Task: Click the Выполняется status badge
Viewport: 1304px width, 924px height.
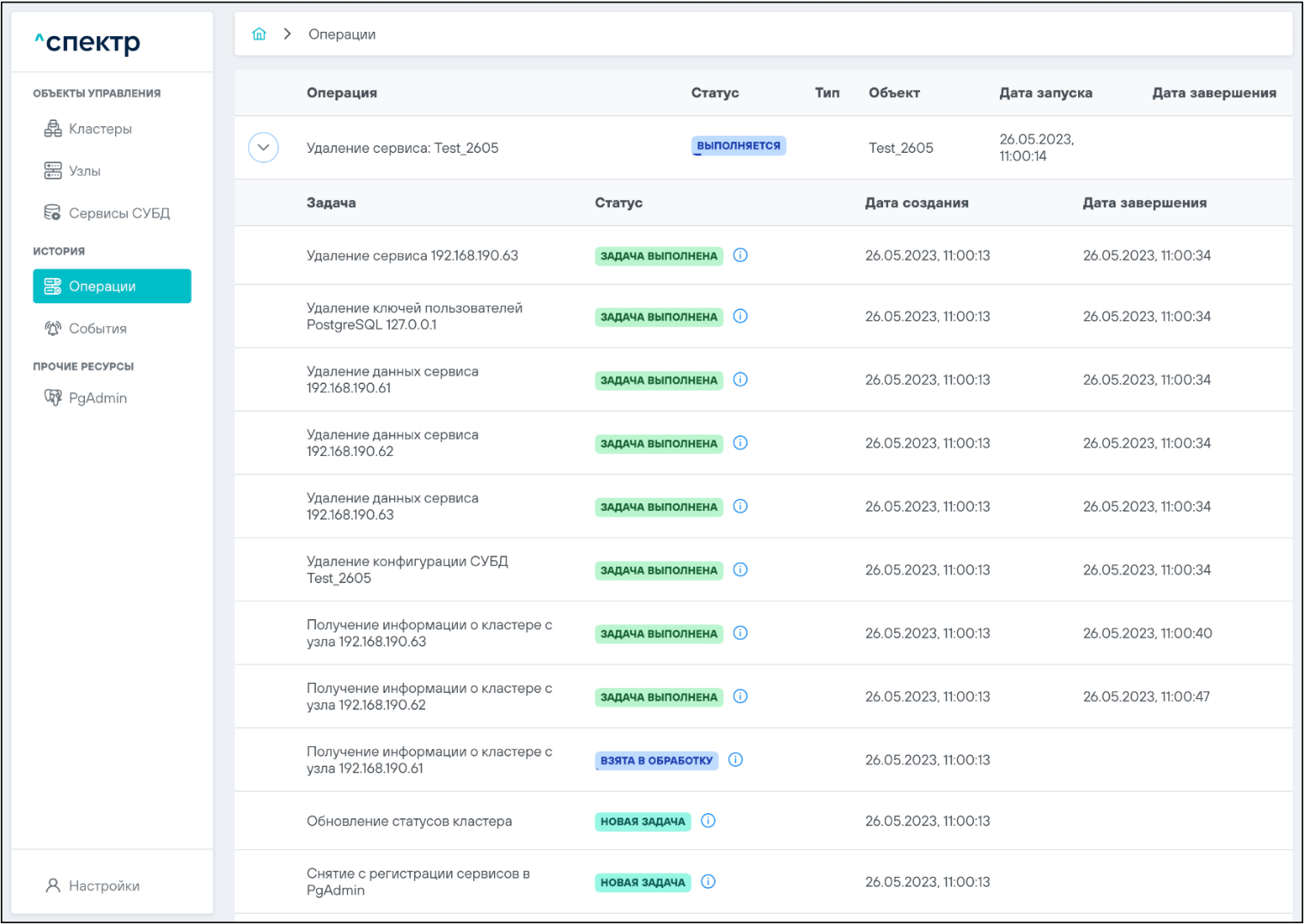Action: pos(738,146)
